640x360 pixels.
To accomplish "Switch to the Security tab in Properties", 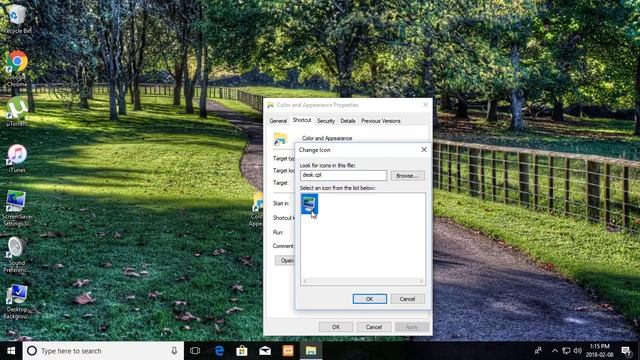I will 325,121.
